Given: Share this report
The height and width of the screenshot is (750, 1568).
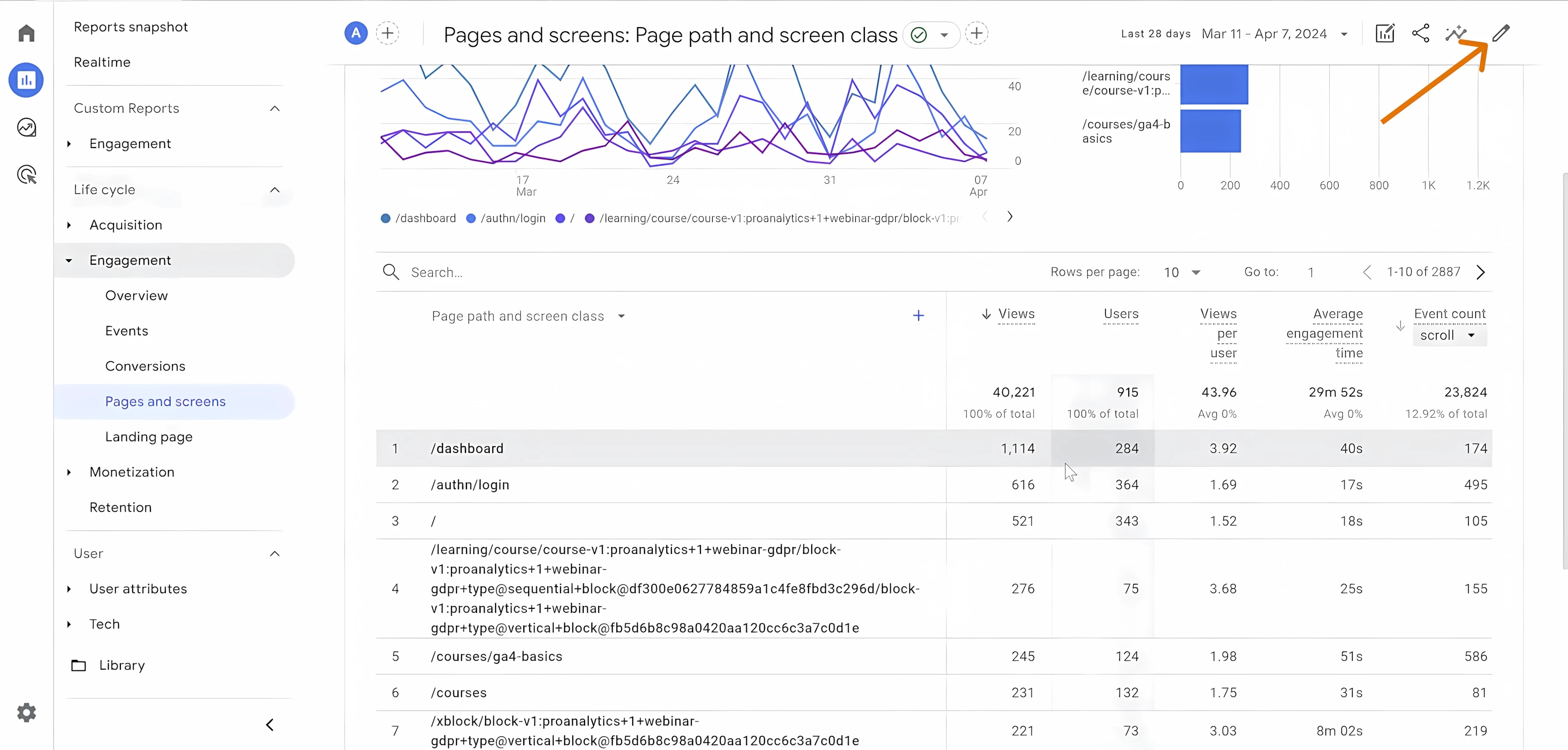Looking at the screenshot, I should (x=1421, y=34).
